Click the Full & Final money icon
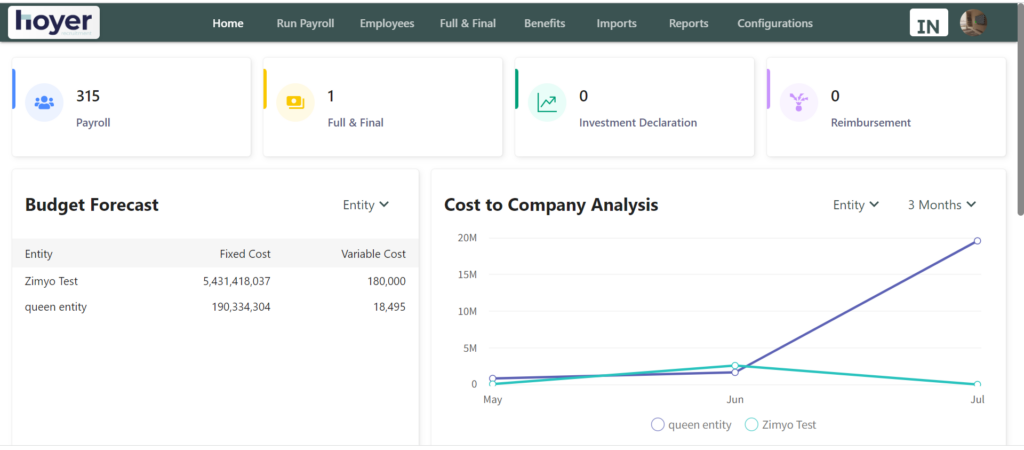Screen dimensions: 1024x450 point(295,102)
